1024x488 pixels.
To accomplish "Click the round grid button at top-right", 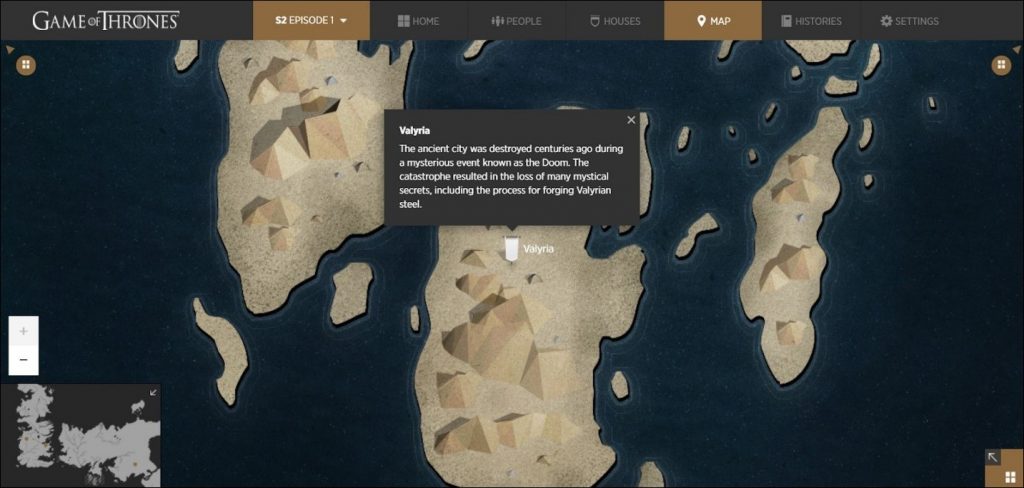I will click(x=999, y=65).
